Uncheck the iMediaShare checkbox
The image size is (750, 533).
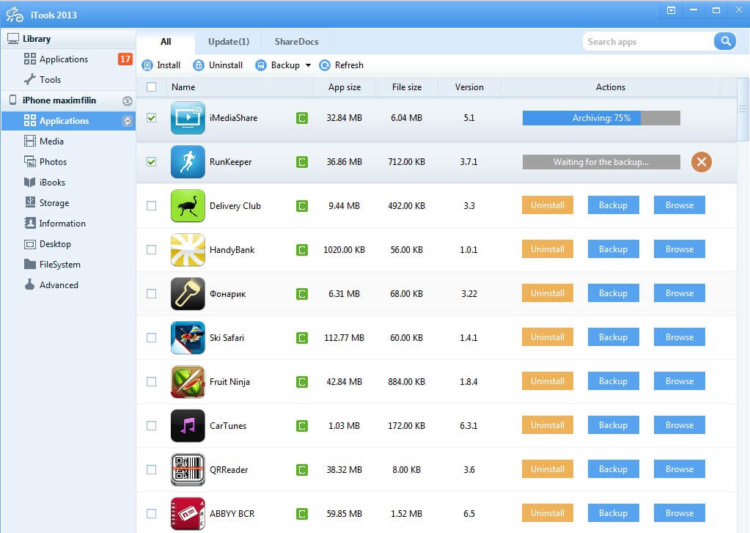pyautogui.click(x=151, y=118)
